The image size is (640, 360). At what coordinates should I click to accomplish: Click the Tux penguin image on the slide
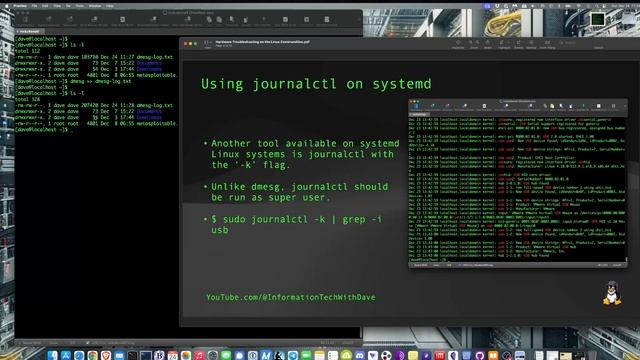(611, 293)
